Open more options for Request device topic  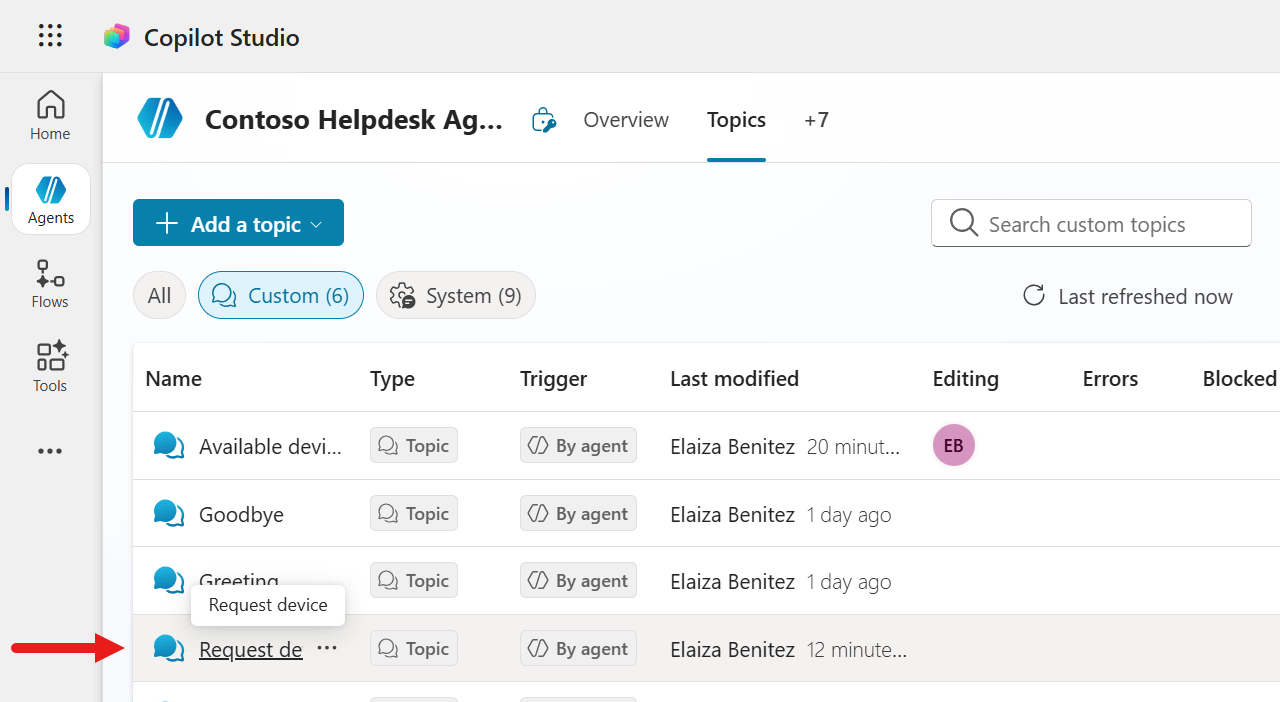[327, 648]
